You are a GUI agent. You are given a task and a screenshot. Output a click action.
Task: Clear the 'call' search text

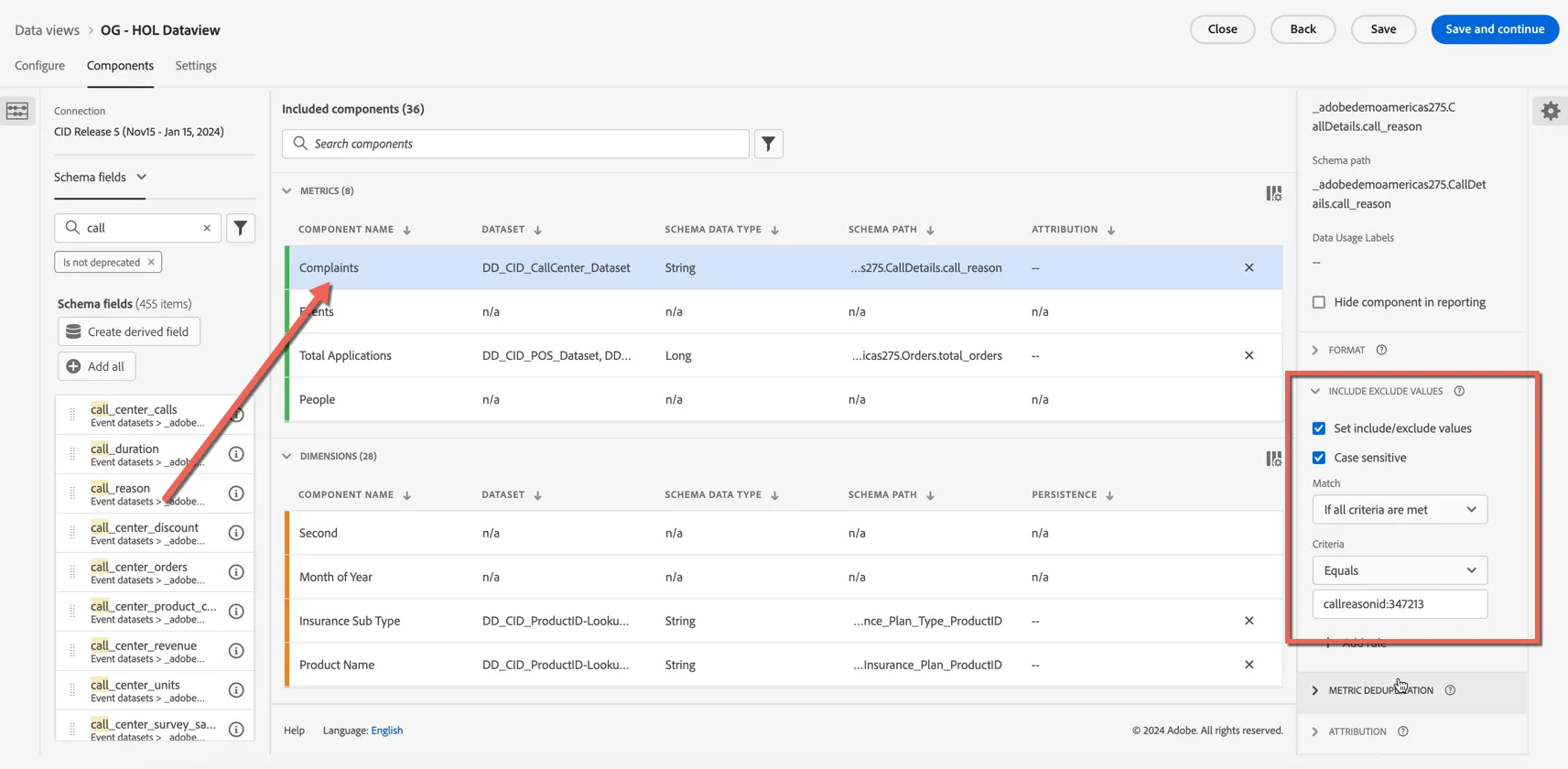coord(207,228)
